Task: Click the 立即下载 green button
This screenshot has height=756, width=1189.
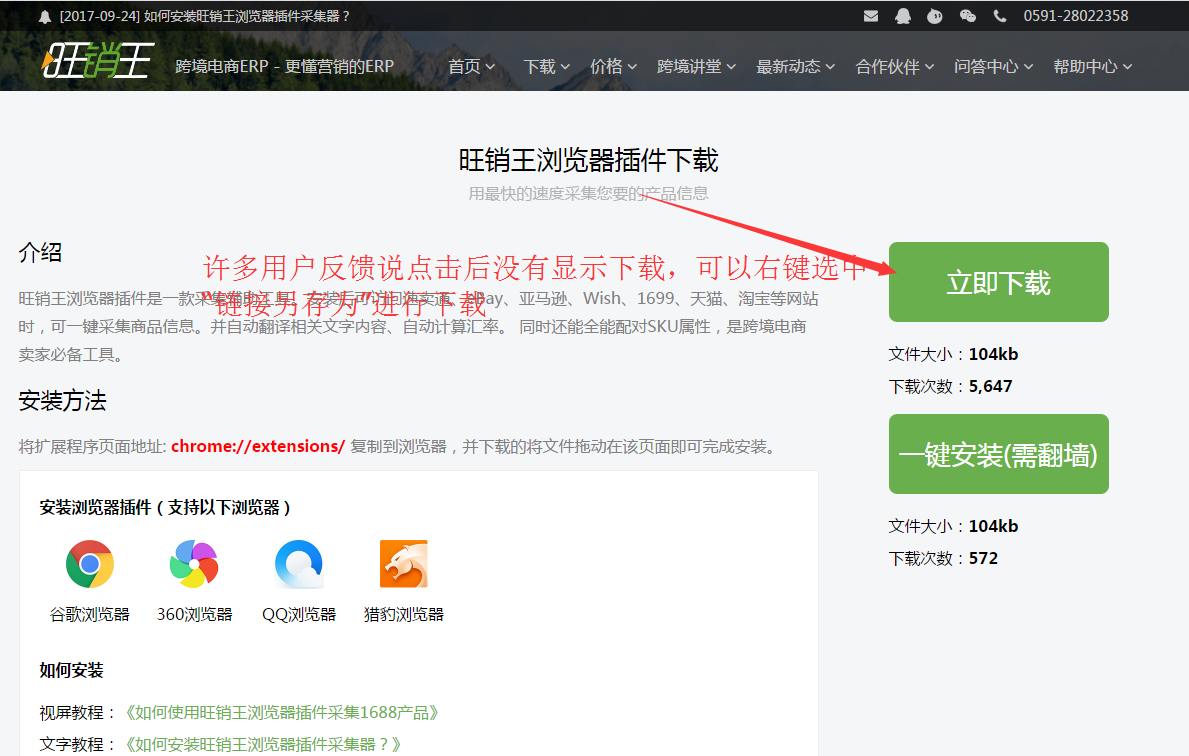Action: coord(999,282)
